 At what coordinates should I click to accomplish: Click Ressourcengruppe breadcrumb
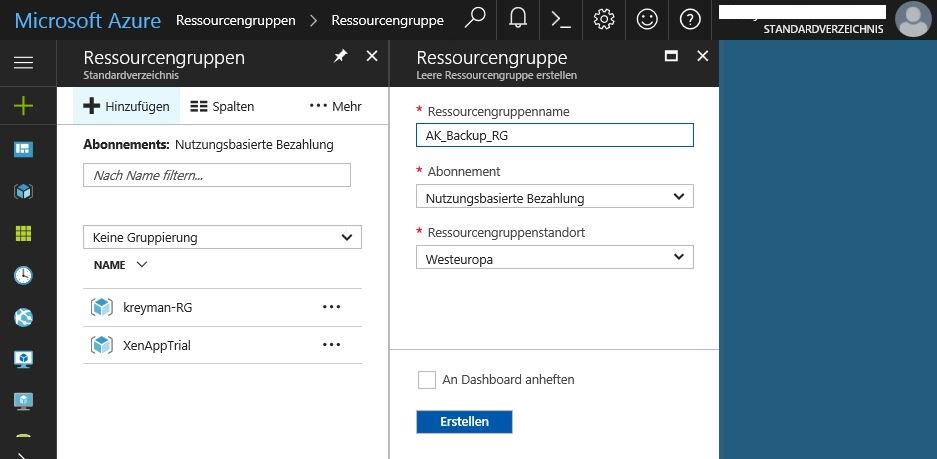tap(387, 20)
